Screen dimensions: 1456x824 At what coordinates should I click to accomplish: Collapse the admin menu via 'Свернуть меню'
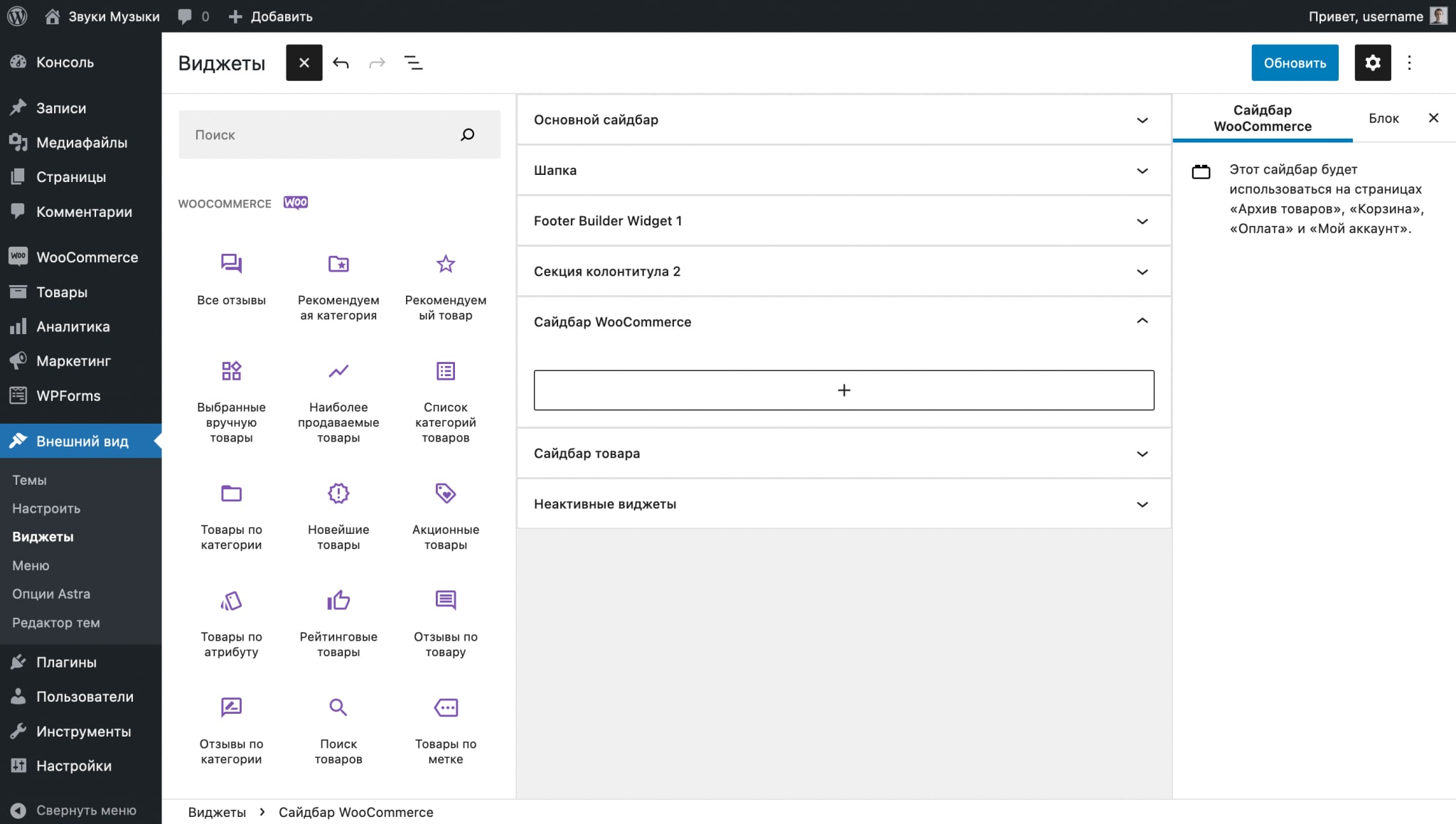coord(80,810)
